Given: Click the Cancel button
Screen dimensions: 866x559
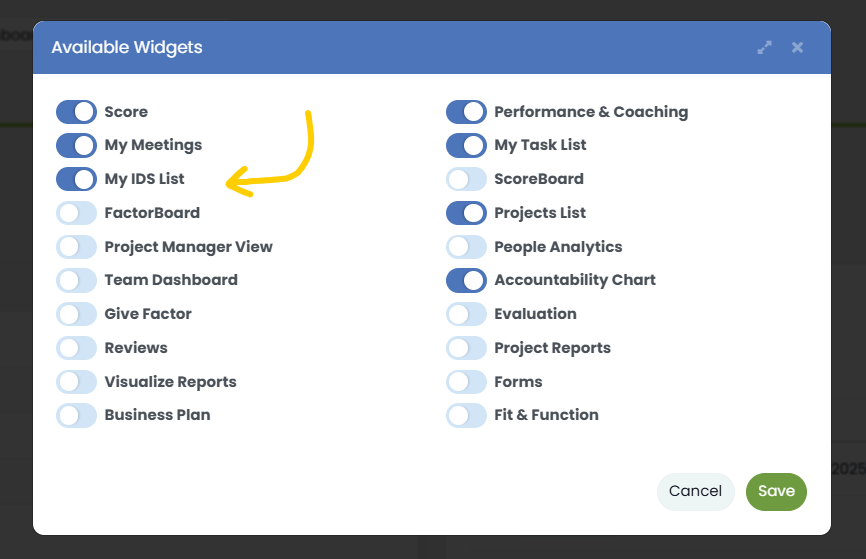Looking at the screenshot, I should (695, 491).
